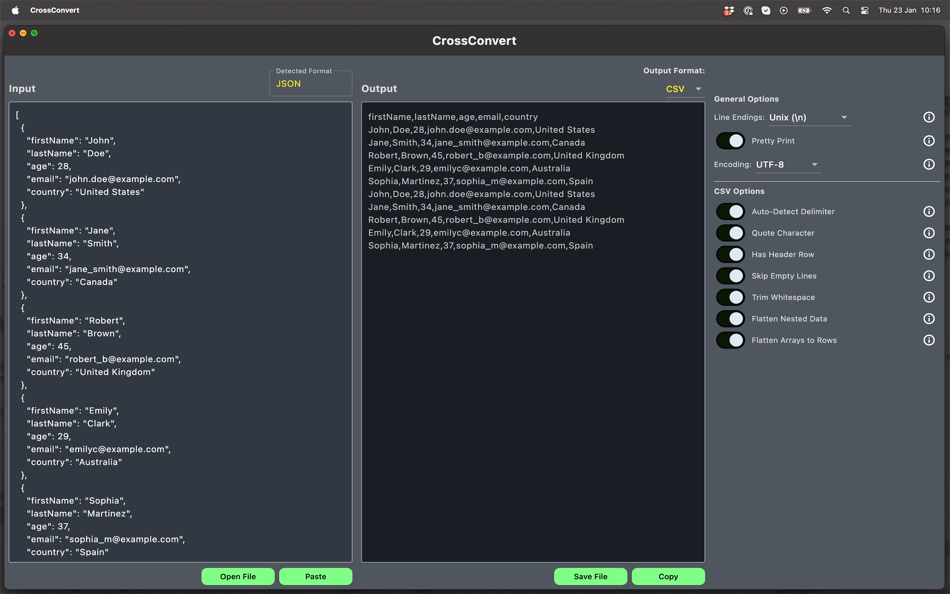Show Trim Whitespace info
950x594 pixels.
(928, 297)
